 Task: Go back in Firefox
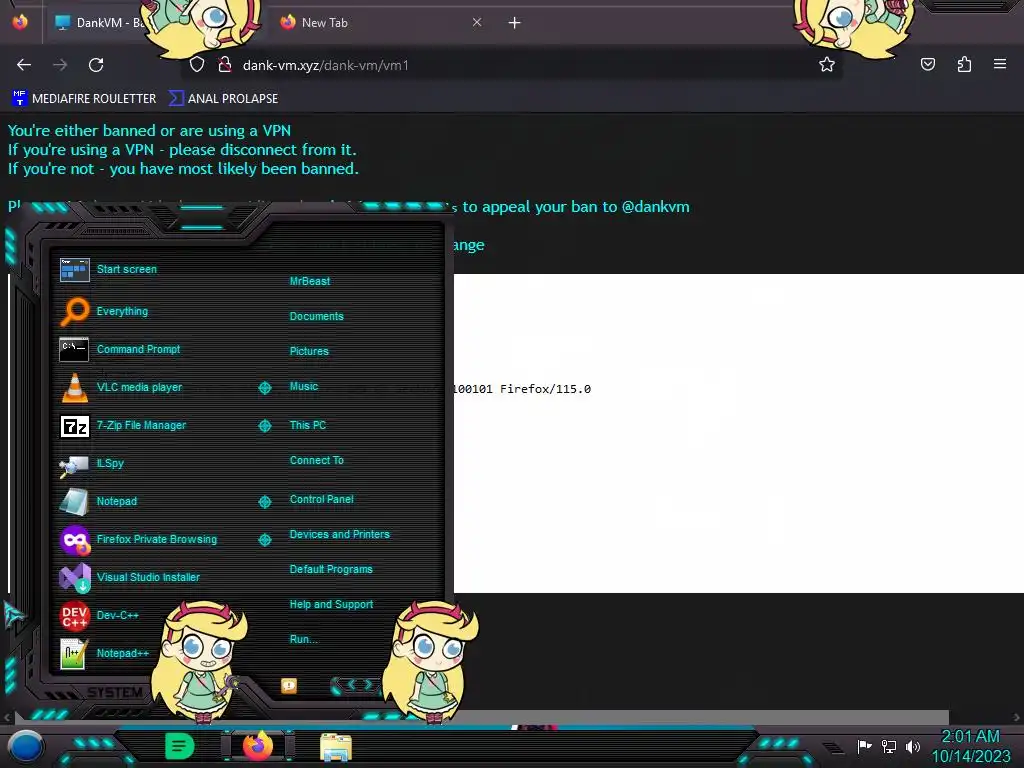[x=24, y=65]
